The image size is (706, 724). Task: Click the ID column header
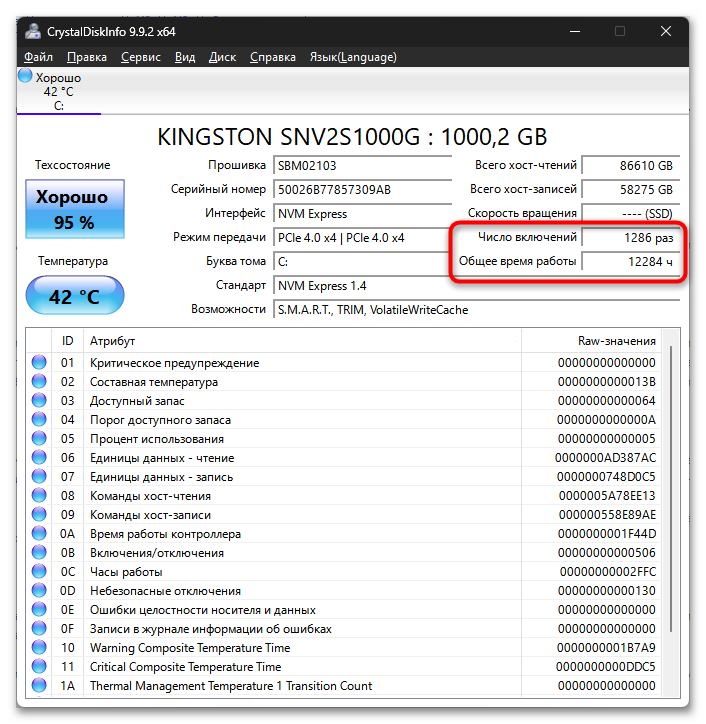tap(67, 341)
